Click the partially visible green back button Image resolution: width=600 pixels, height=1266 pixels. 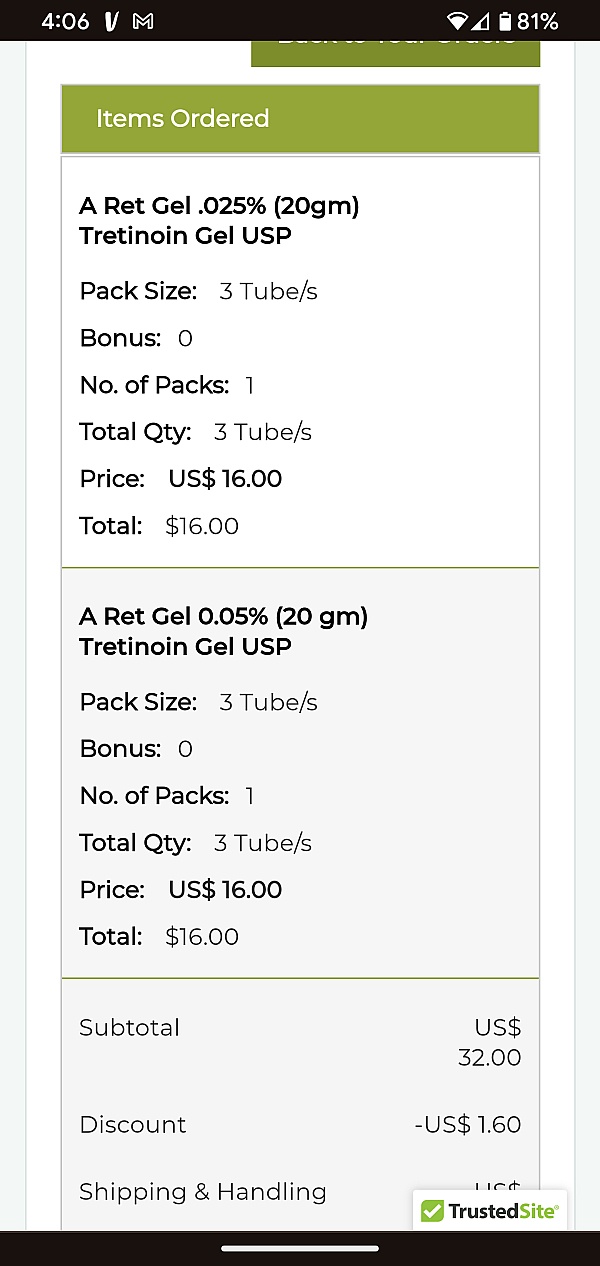(395, 53)
